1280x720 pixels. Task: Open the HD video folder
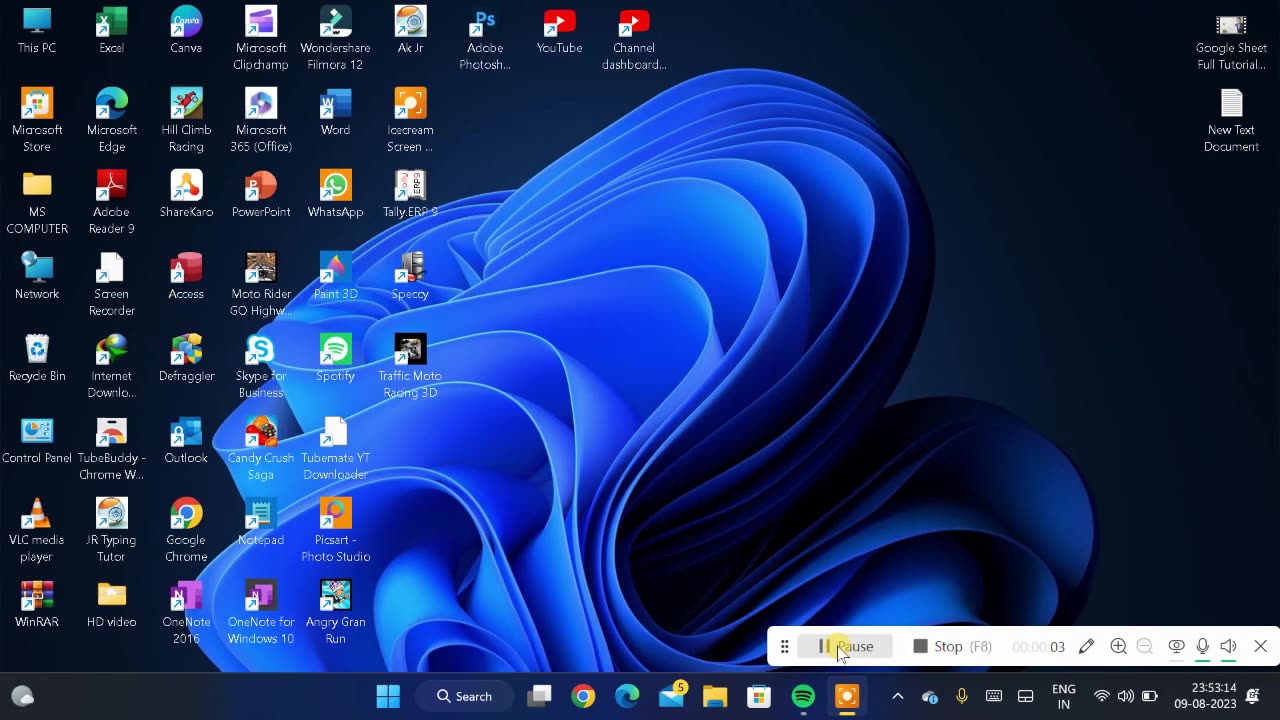coord(111,605)
